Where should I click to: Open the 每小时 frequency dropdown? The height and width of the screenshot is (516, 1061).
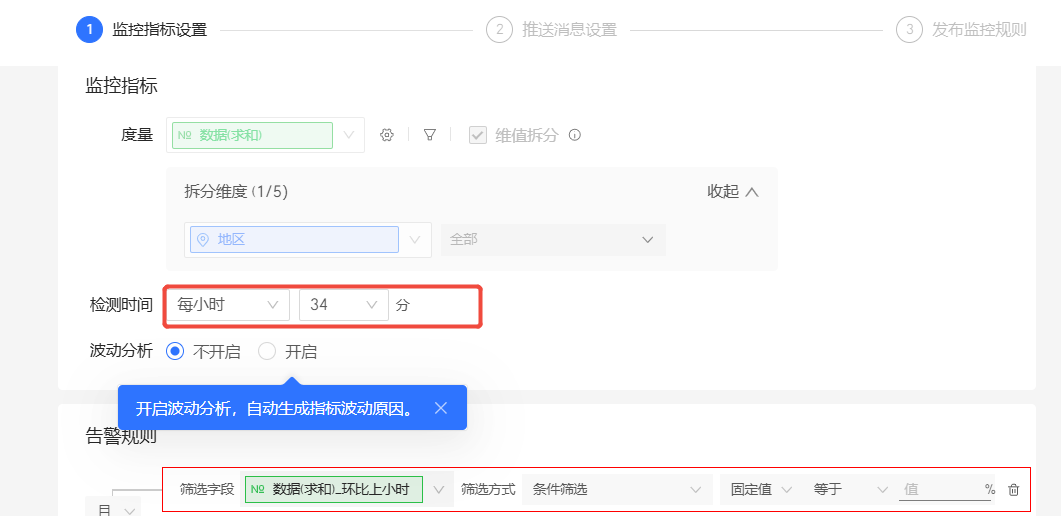[227, 305]
